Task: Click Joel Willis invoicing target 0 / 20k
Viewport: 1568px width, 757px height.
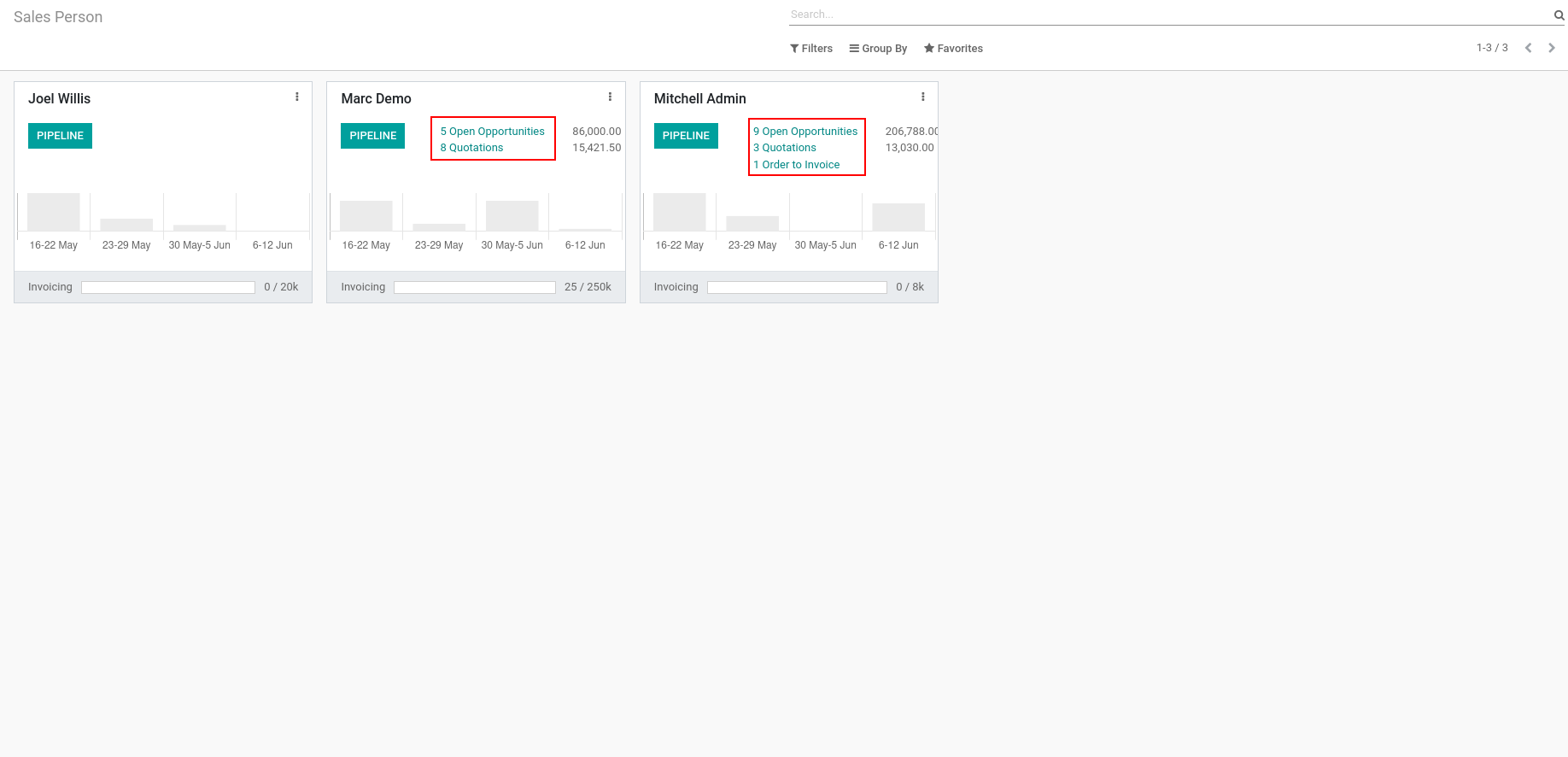Action: pyautogui.click(x=281, y=287)
